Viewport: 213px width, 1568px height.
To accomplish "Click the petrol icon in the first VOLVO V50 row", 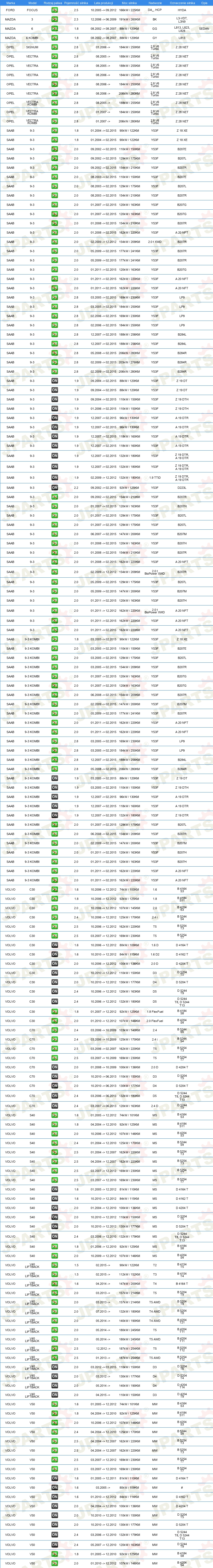I will 55,1404.
